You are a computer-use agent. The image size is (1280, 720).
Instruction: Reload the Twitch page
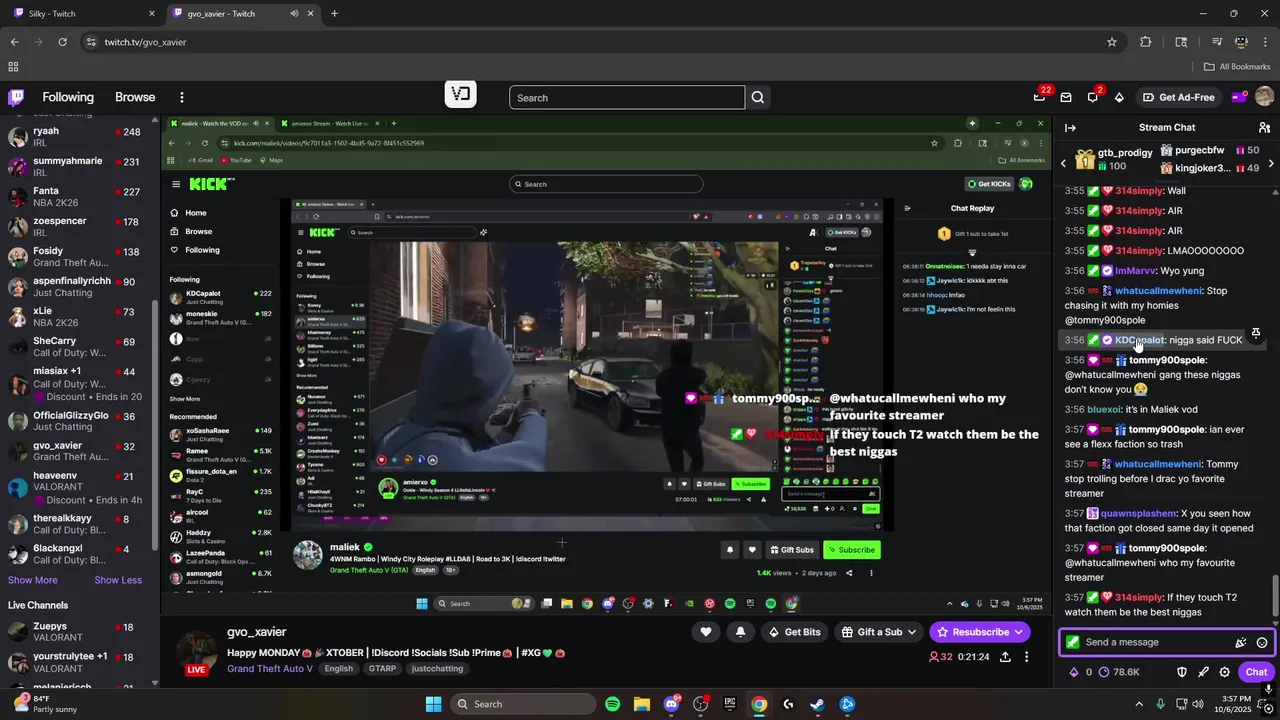click(62, 42)
